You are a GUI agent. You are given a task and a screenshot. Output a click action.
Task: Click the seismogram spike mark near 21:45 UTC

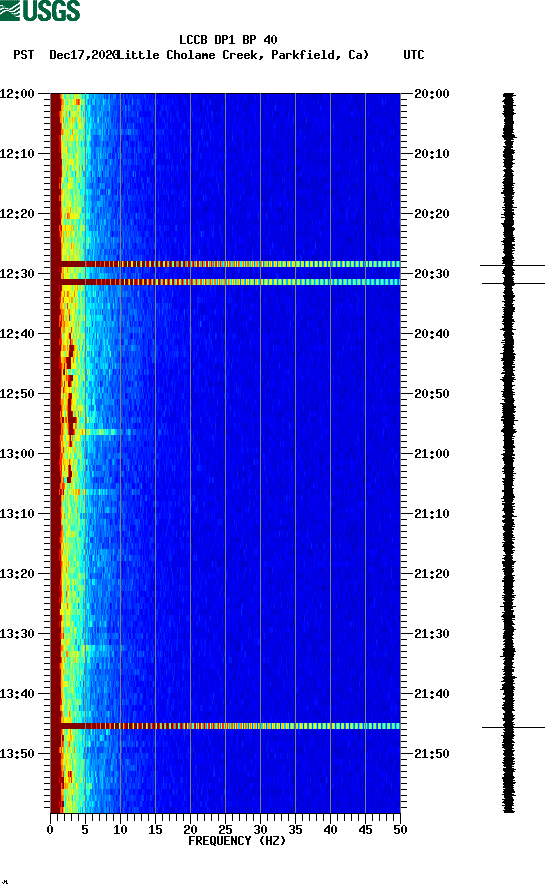coord(513,727)
